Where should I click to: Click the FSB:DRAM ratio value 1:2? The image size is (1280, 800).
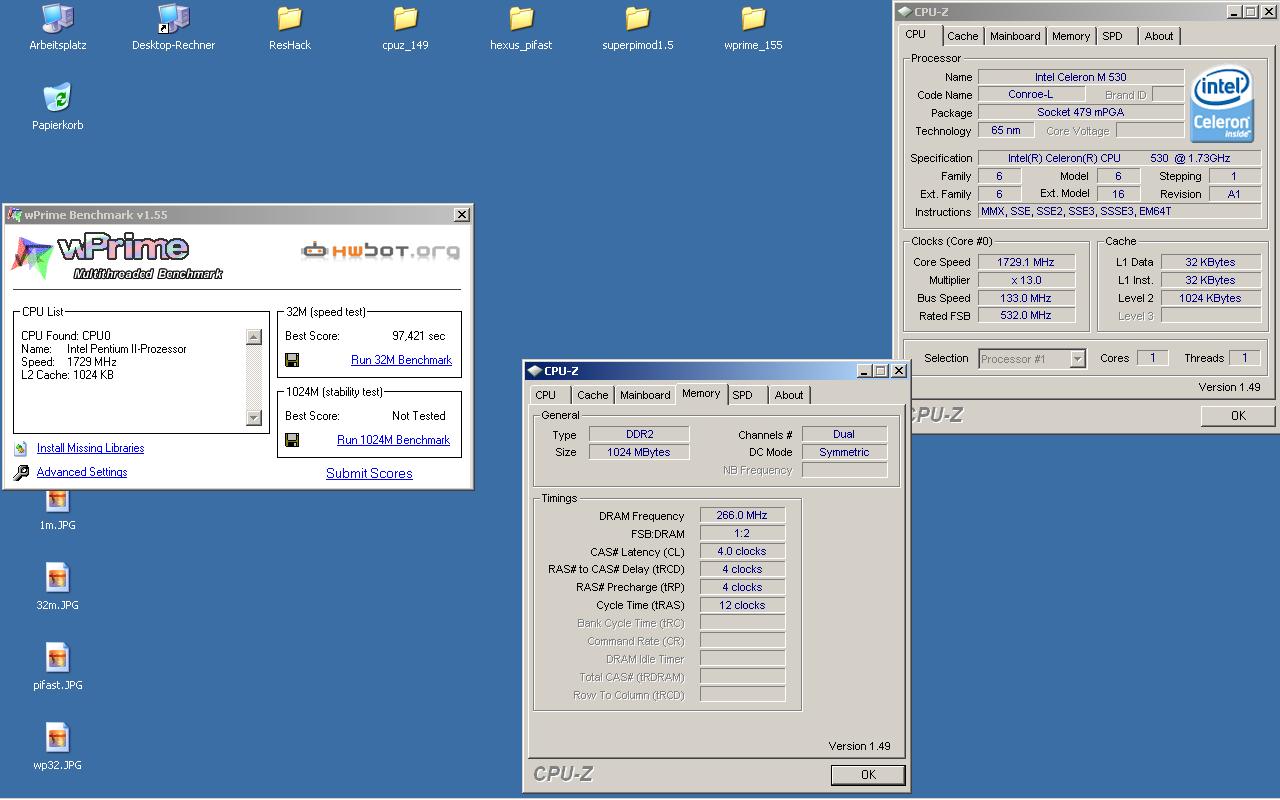742,534
